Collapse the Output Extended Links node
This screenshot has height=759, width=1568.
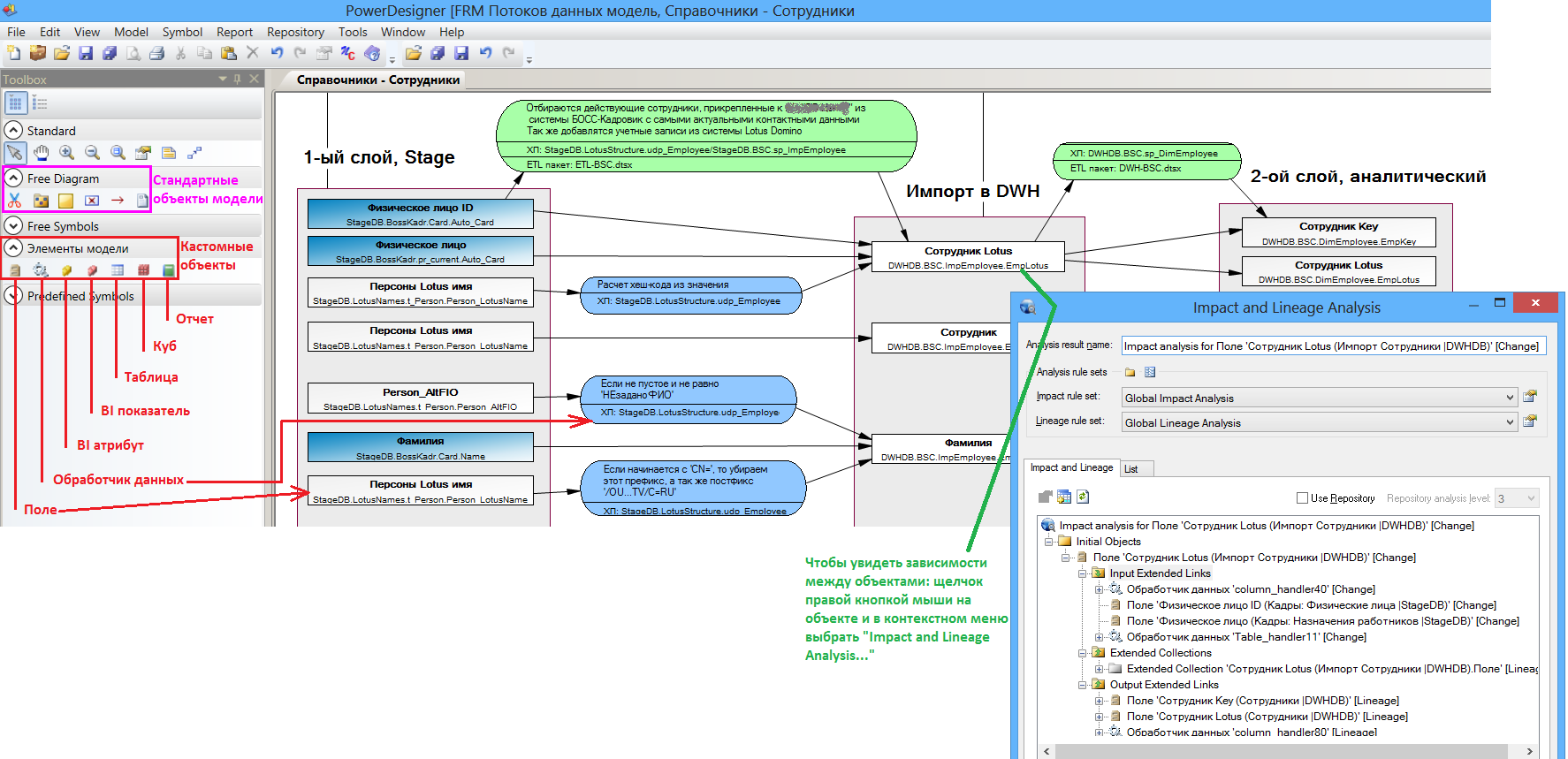[1082, 685]
